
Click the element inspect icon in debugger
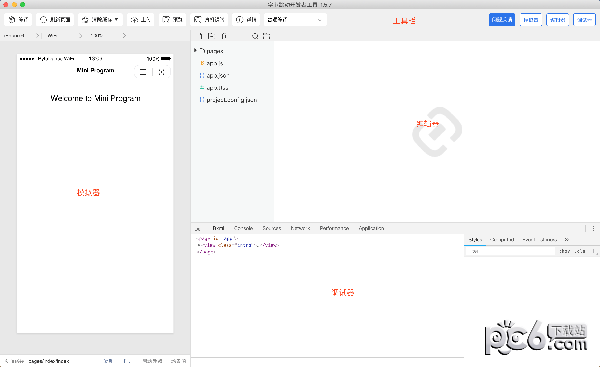tap(197, 228)
